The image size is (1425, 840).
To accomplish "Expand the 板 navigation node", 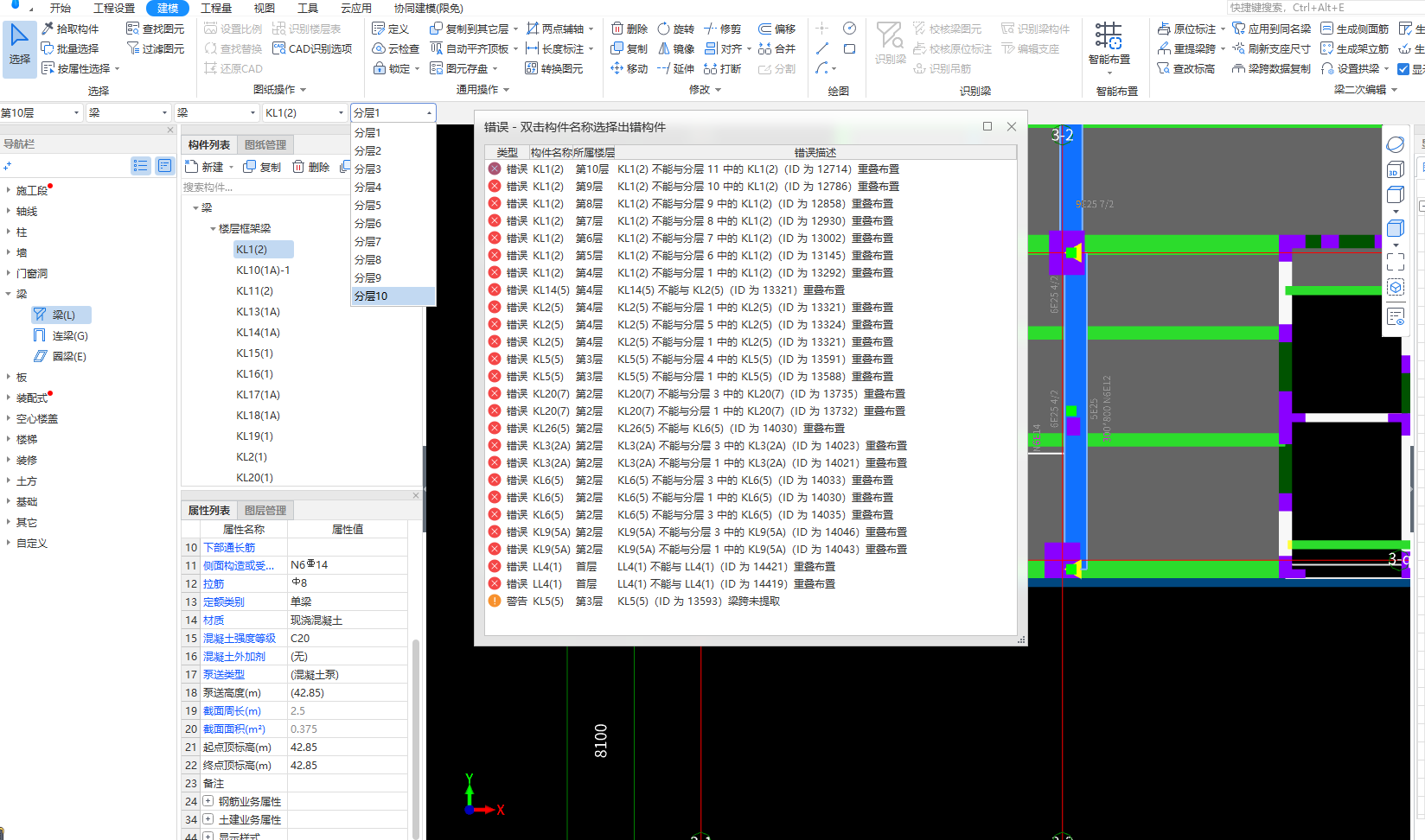I will tap(9, 377).
